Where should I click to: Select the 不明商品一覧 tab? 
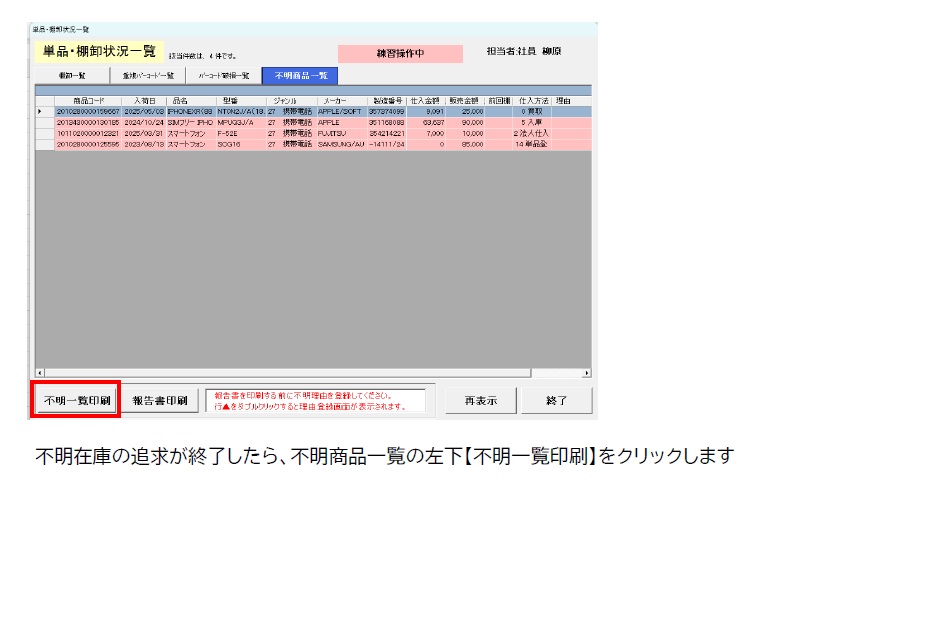(300, 75)
